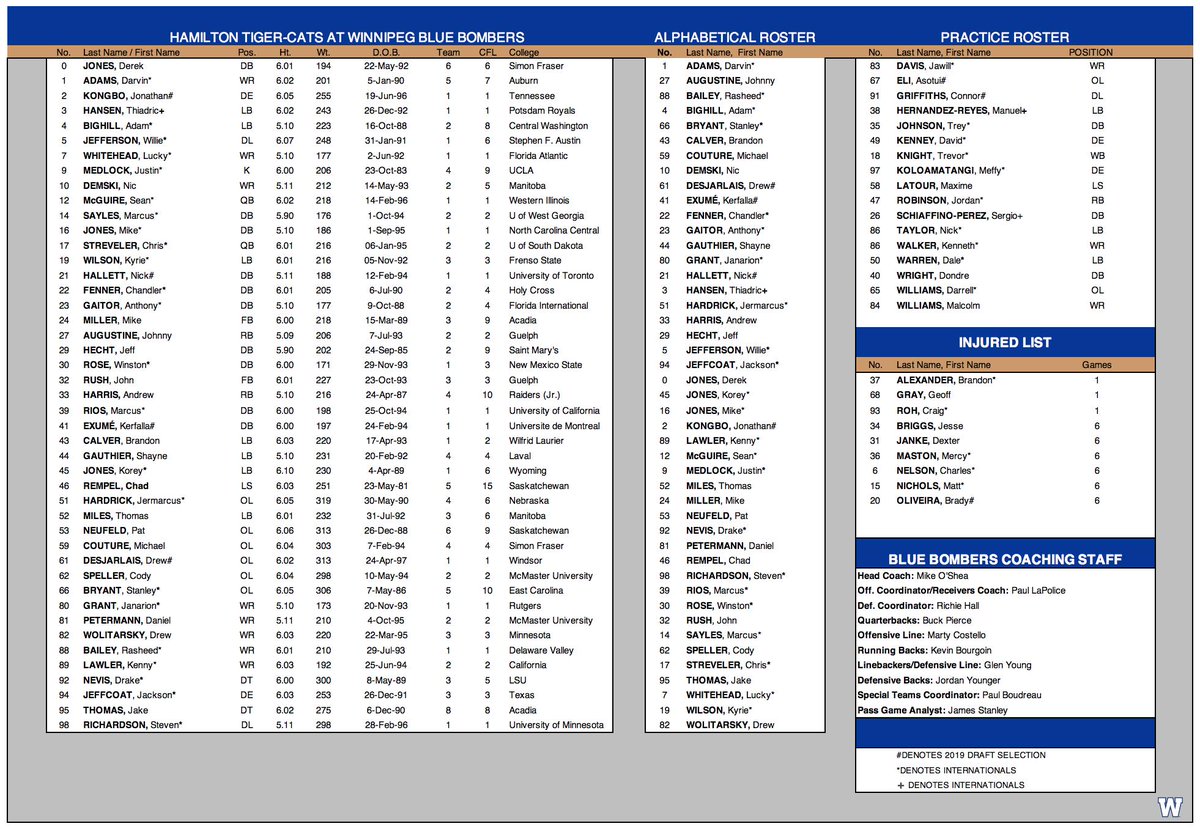1200x829 pixels.
Task: Select practice roster player WRIGHT, Dondre
Action: [932, 275]
